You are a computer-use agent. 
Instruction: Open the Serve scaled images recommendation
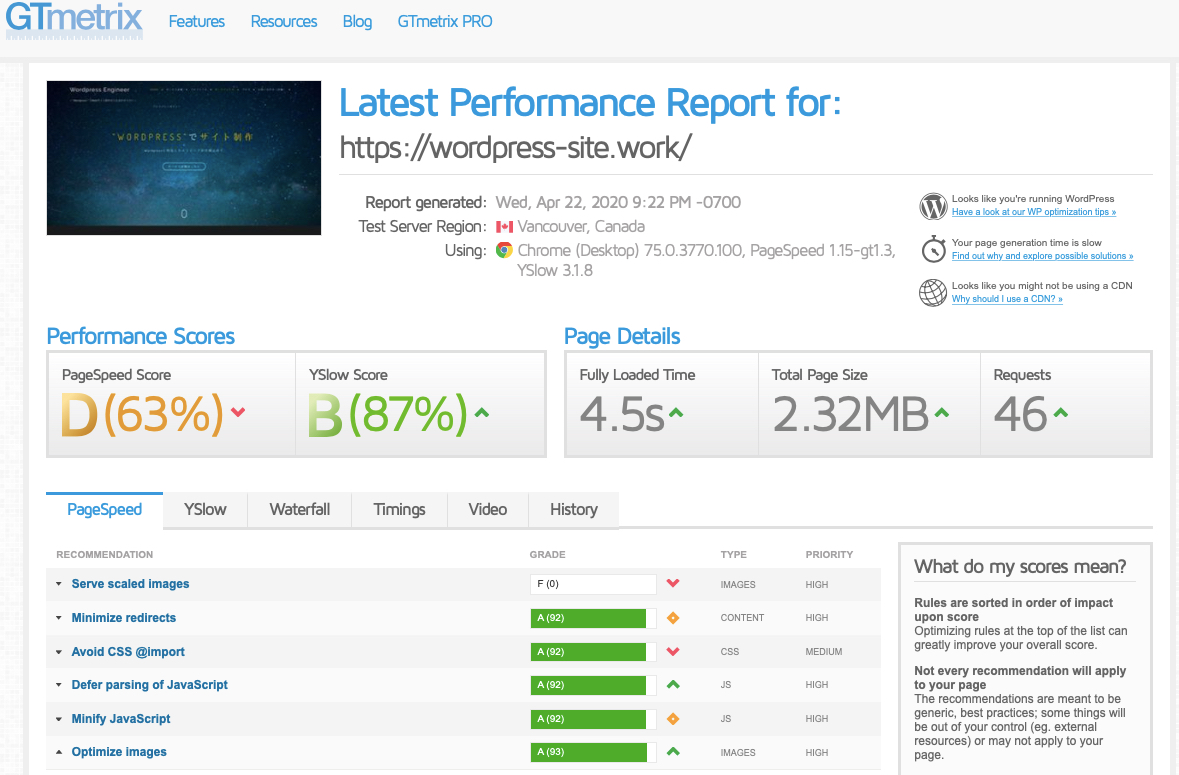pos(130,584)
